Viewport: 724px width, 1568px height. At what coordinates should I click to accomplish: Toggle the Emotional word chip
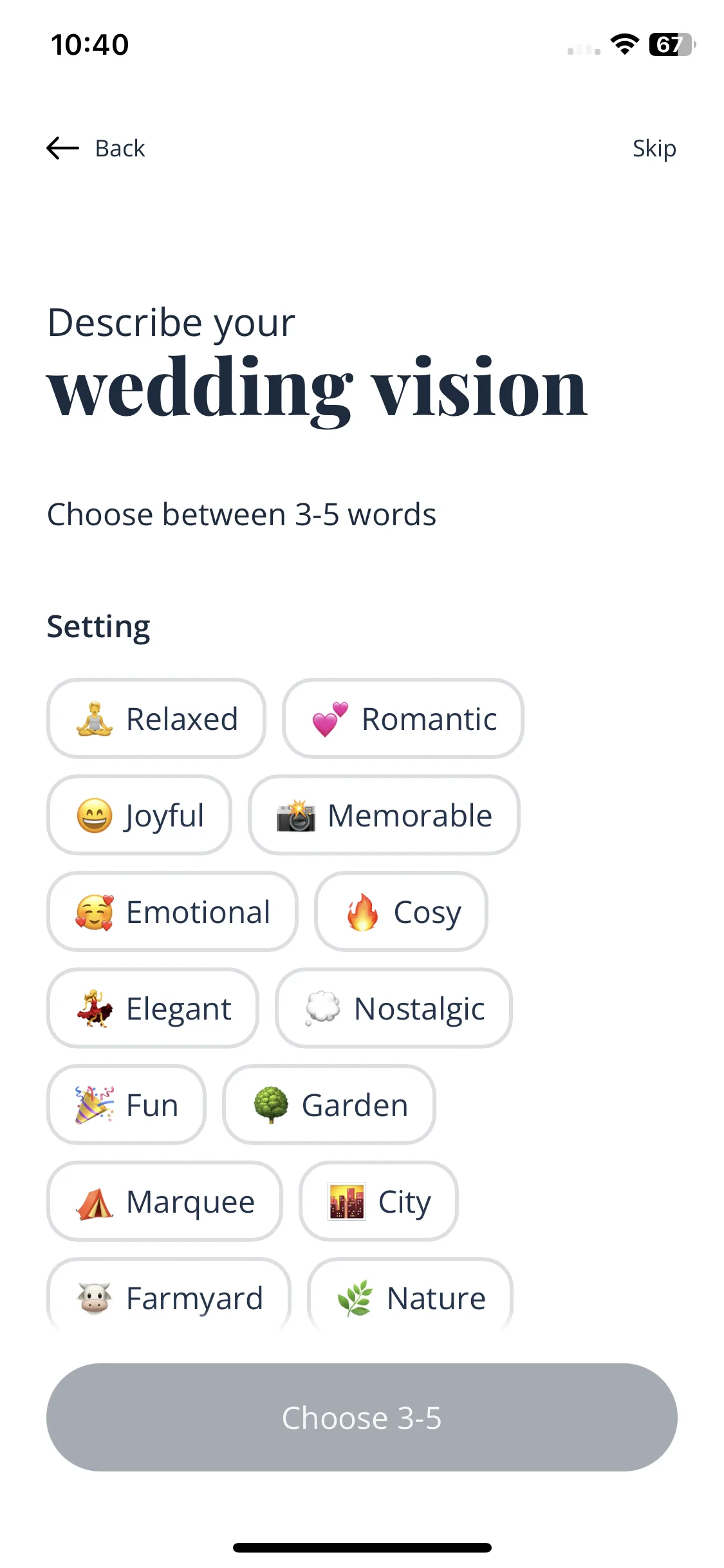pyautogui.click(x=172, y=911)
